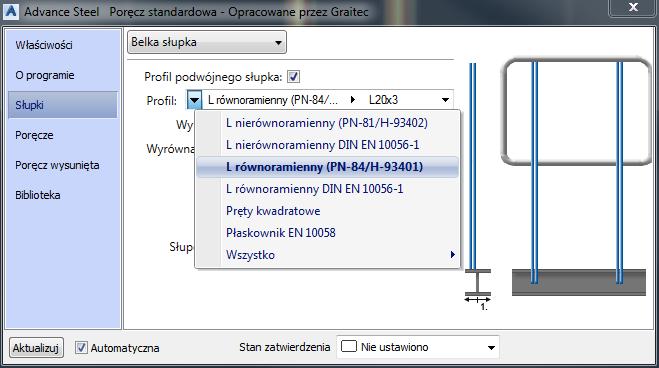The width and height of the screenshot is (659, 368).
Task: Open the Belka słupka dropdown
Action: click(x=207, y=42)
